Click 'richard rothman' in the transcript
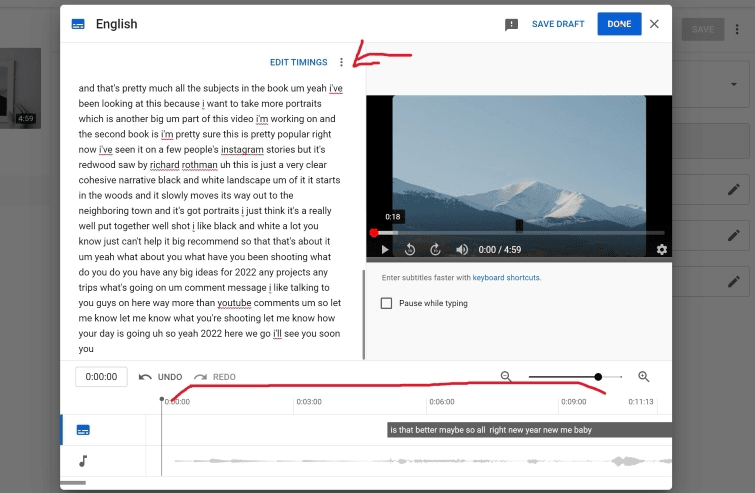Viewport: 755px width, 493px height. (183, 165)
